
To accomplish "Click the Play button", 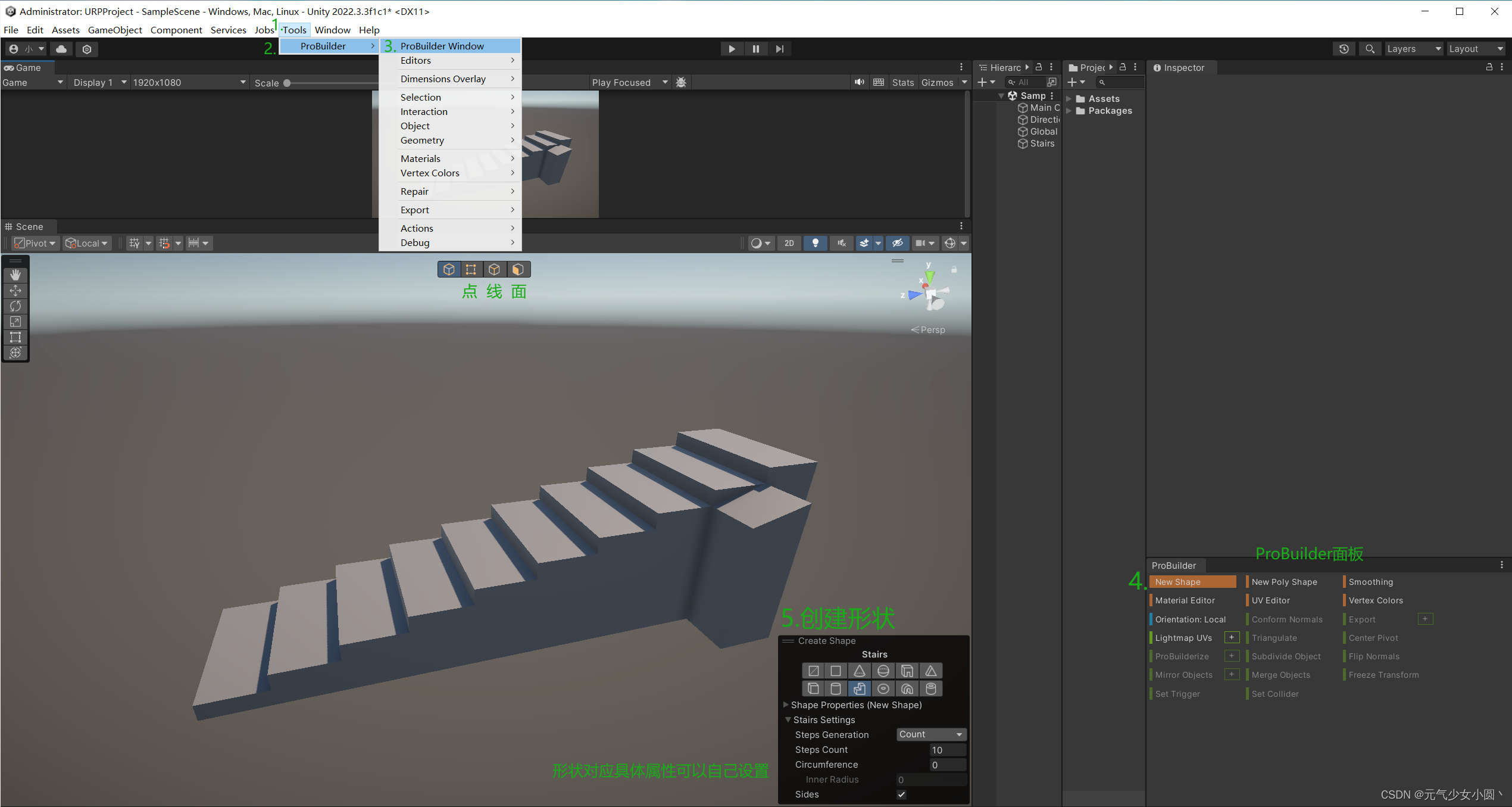I will point(732,49).
